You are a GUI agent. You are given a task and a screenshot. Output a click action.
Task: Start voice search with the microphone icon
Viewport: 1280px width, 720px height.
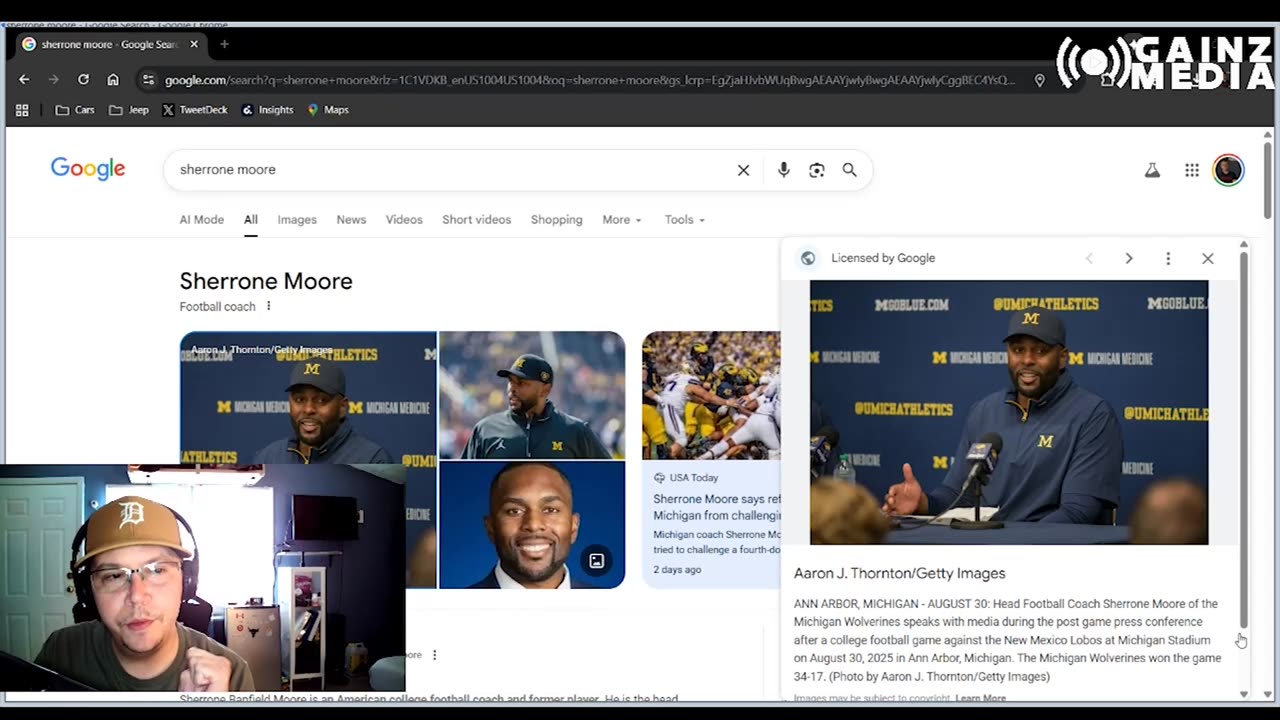(784, 170)
